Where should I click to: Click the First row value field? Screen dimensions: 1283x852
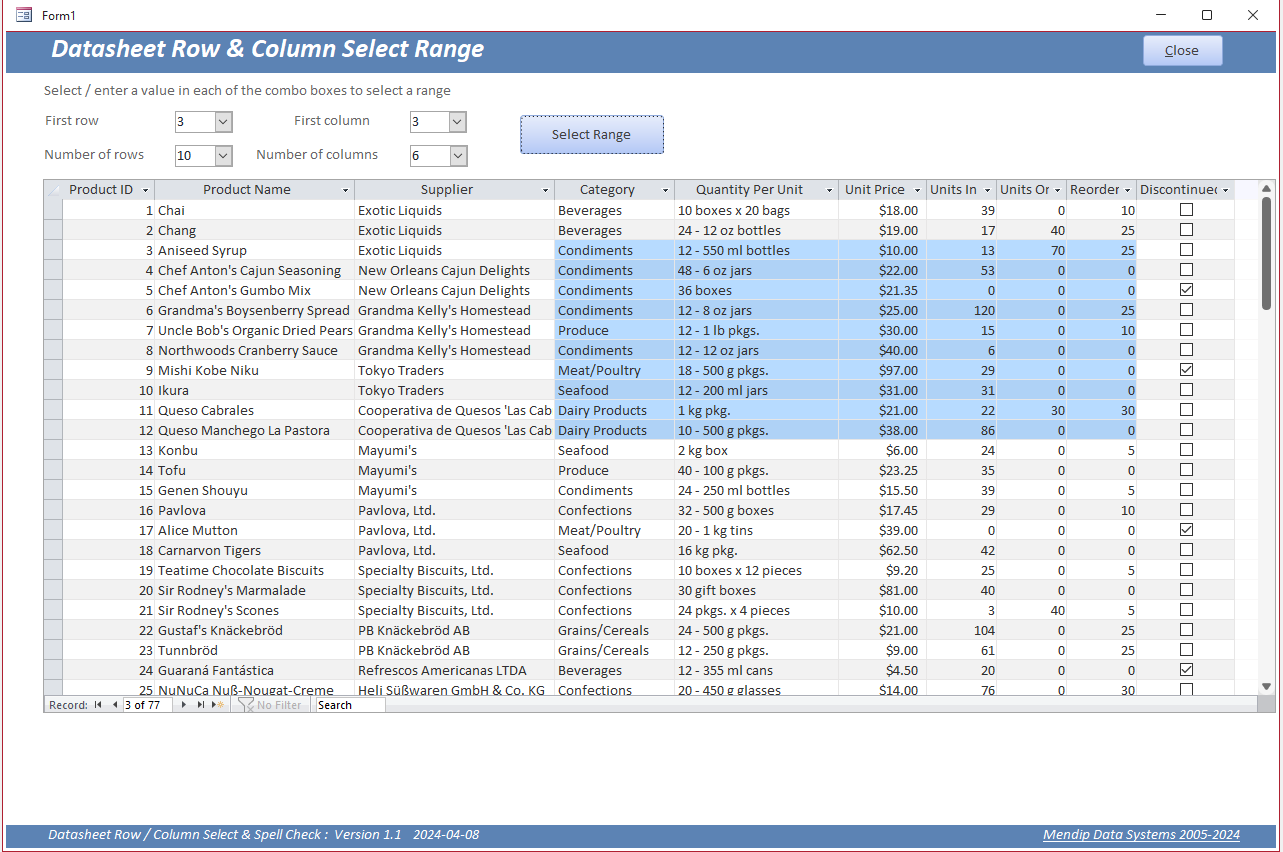tap(194, 122)
